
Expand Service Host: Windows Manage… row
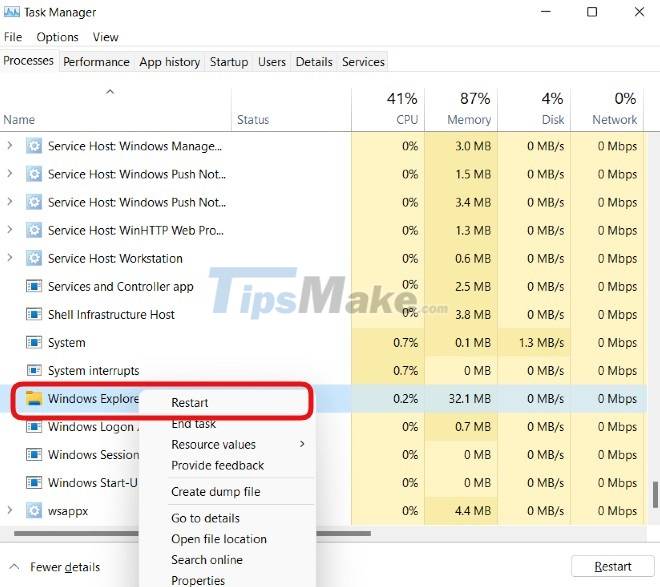(10, 146)
